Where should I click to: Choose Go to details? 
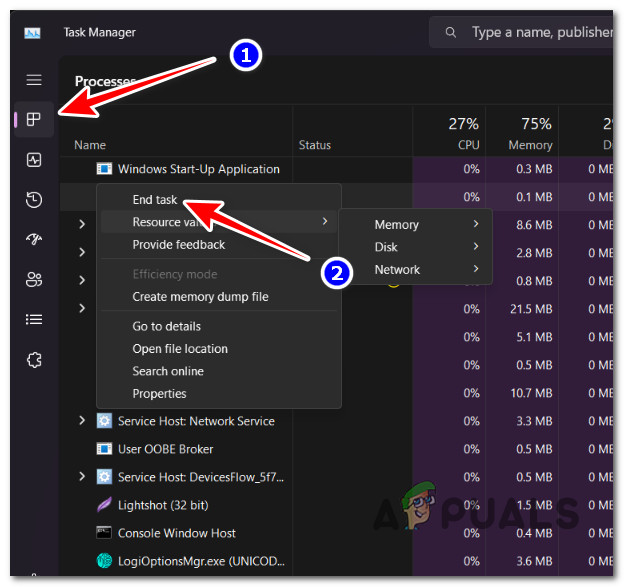tap(166, 326)
